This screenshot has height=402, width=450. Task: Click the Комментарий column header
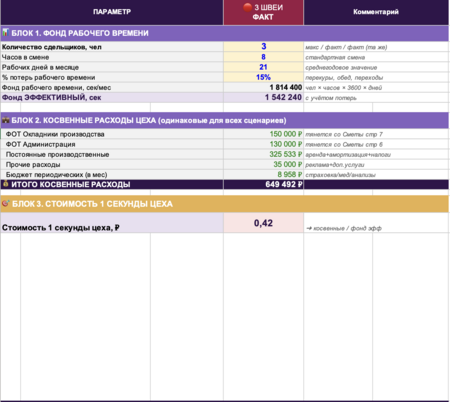tap(376, 12)
